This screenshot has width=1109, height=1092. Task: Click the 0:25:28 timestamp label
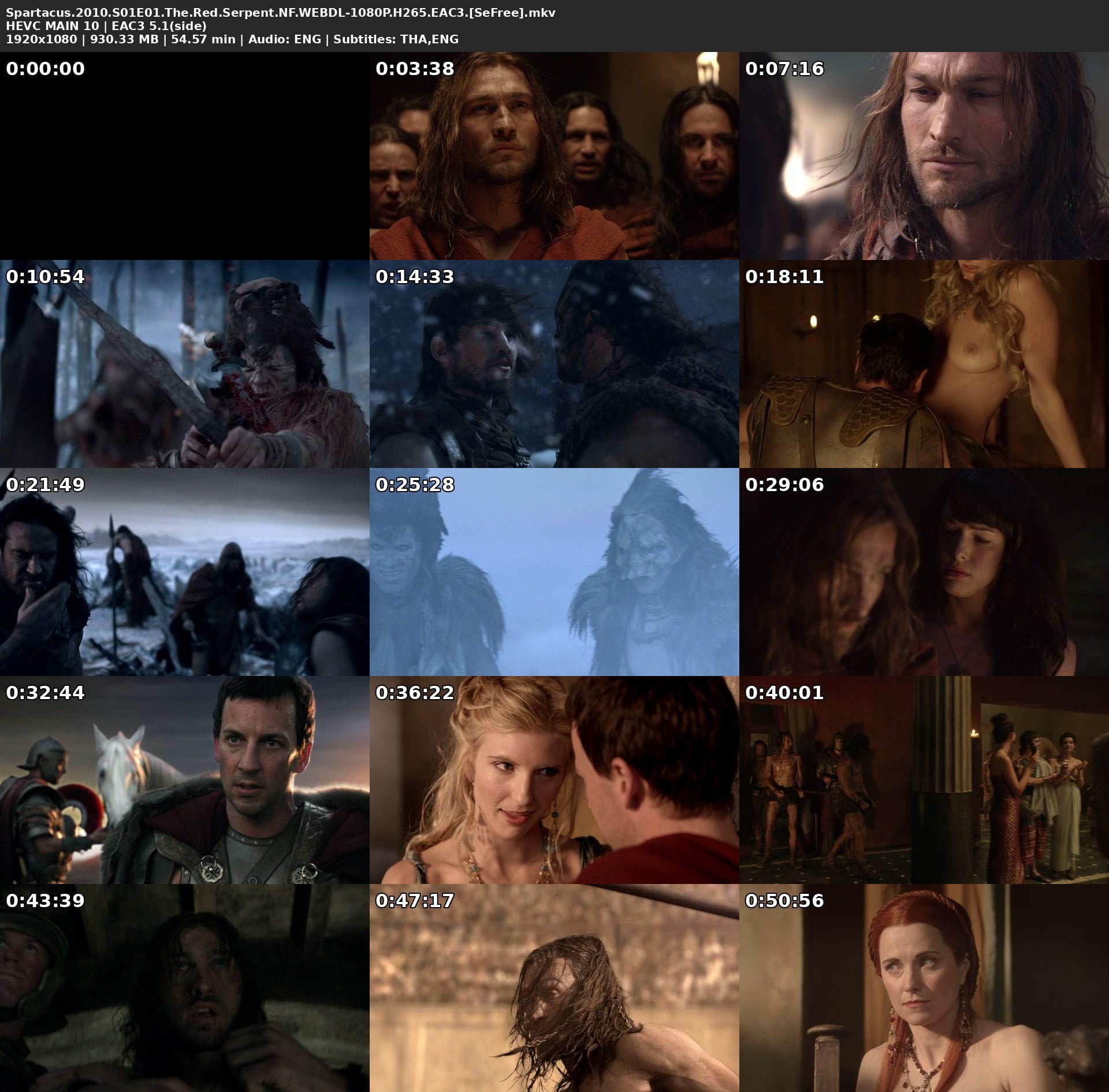click(x=415, y=485)
